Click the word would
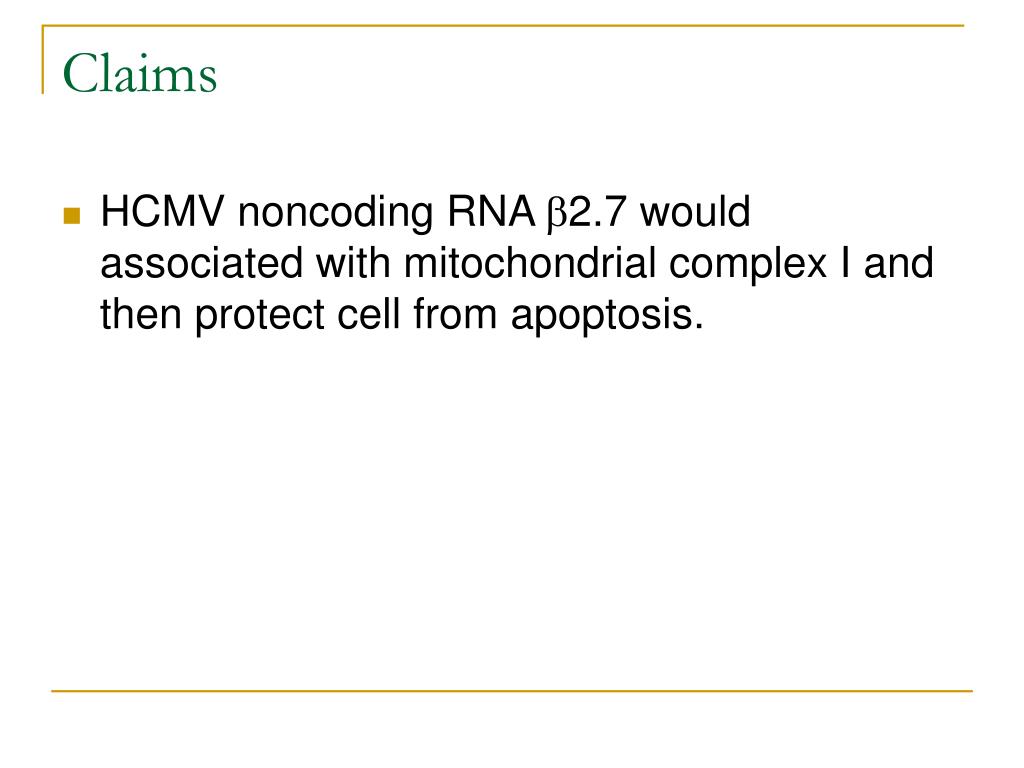Image resolution: width=1024 pixels, height=768 pixels. tap(695, 212)
